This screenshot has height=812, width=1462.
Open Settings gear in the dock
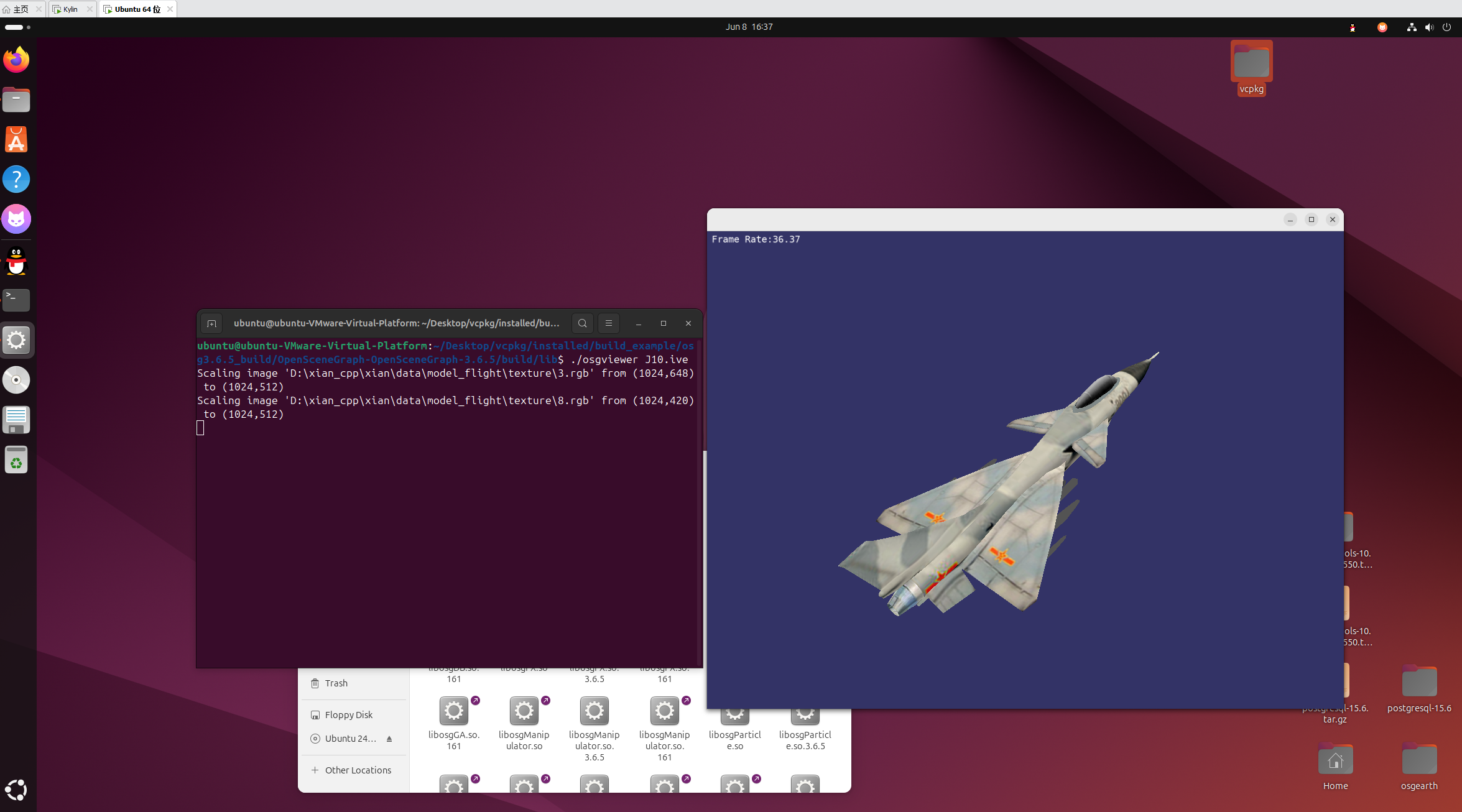coord(16,340)
